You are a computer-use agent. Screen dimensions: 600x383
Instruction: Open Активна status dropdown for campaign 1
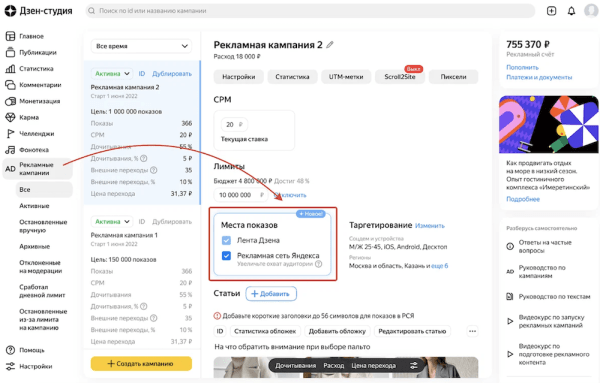click(x=112, y=222)
